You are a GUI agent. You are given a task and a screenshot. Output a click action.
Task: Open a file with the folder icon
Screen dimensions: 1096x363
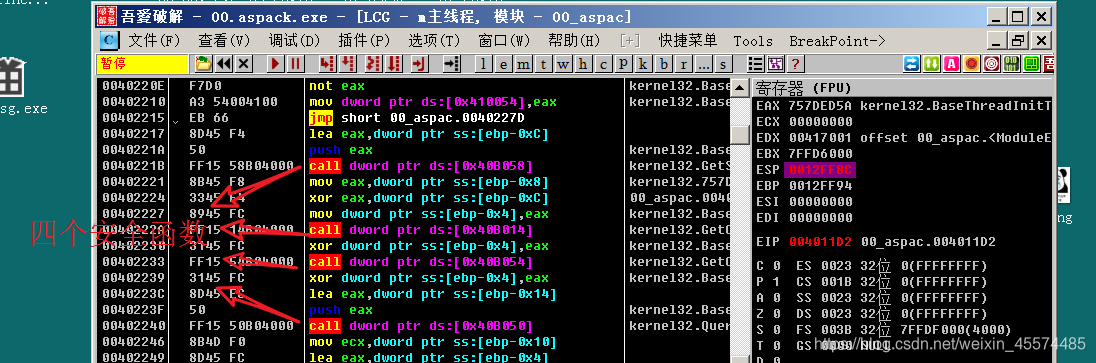click(203, 64)
